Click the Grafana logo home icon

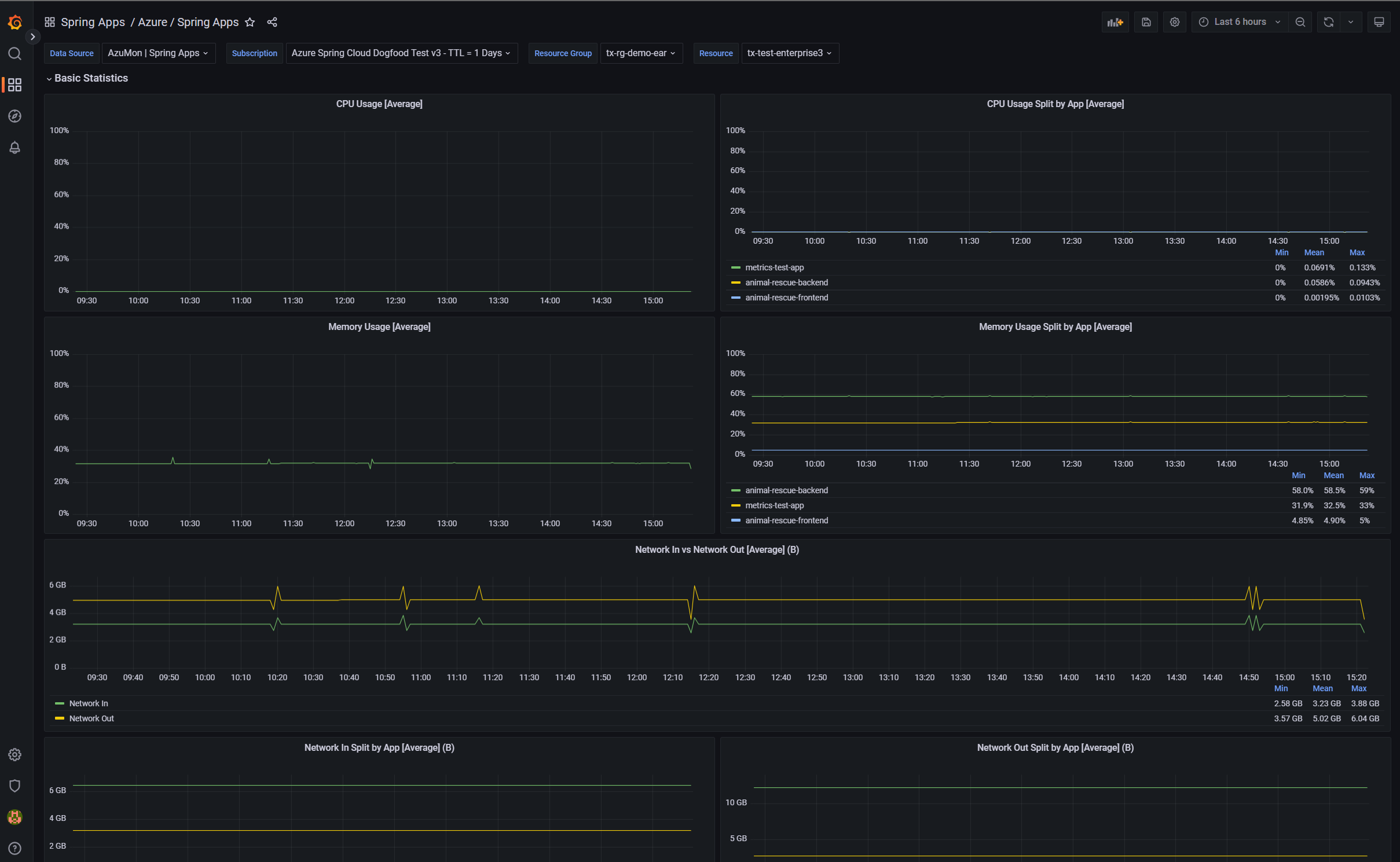point(15,23)
